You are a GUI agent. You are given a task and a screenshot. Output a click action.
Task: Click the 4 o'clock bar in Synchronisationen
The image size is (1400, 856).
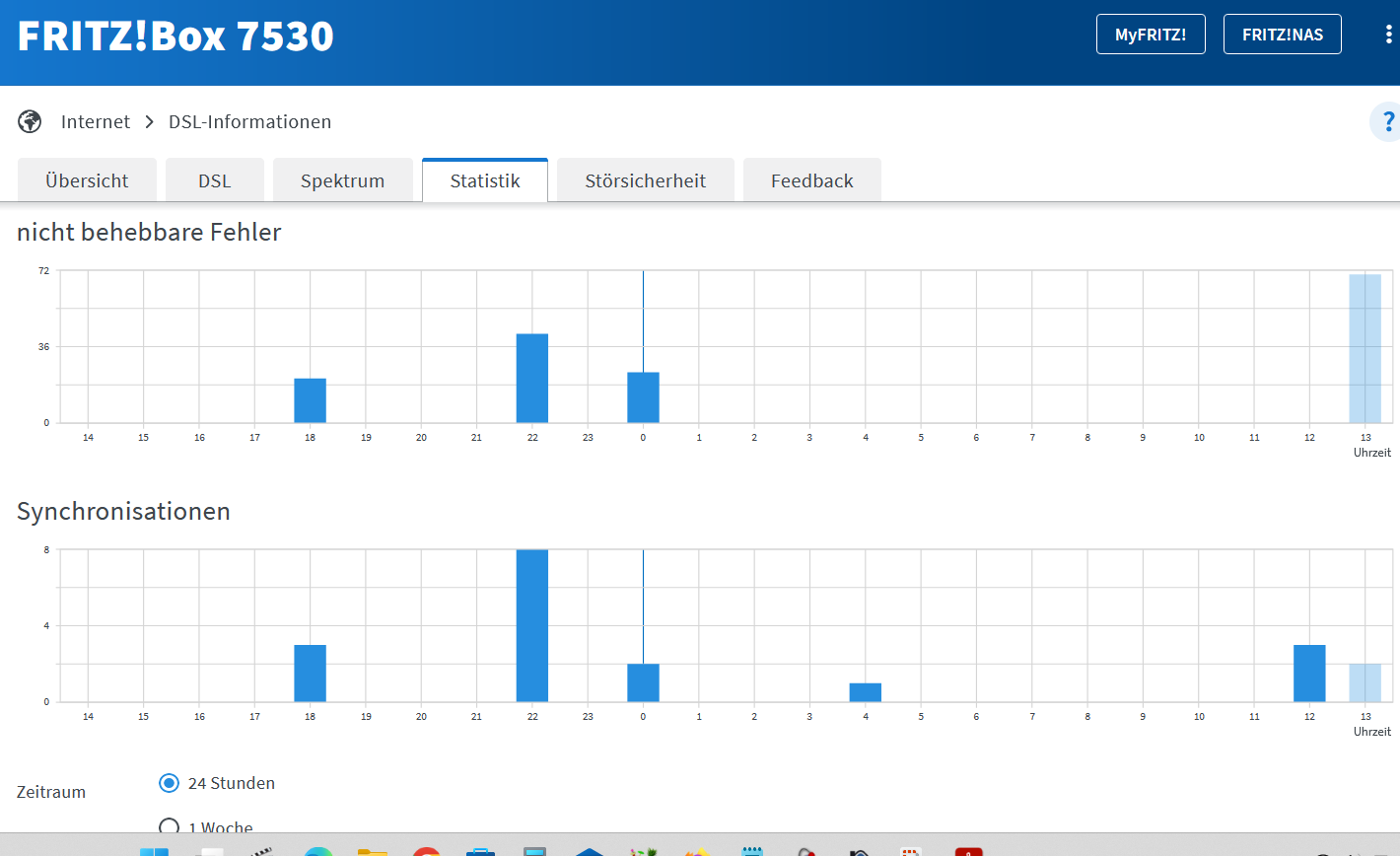pos(866,692)
